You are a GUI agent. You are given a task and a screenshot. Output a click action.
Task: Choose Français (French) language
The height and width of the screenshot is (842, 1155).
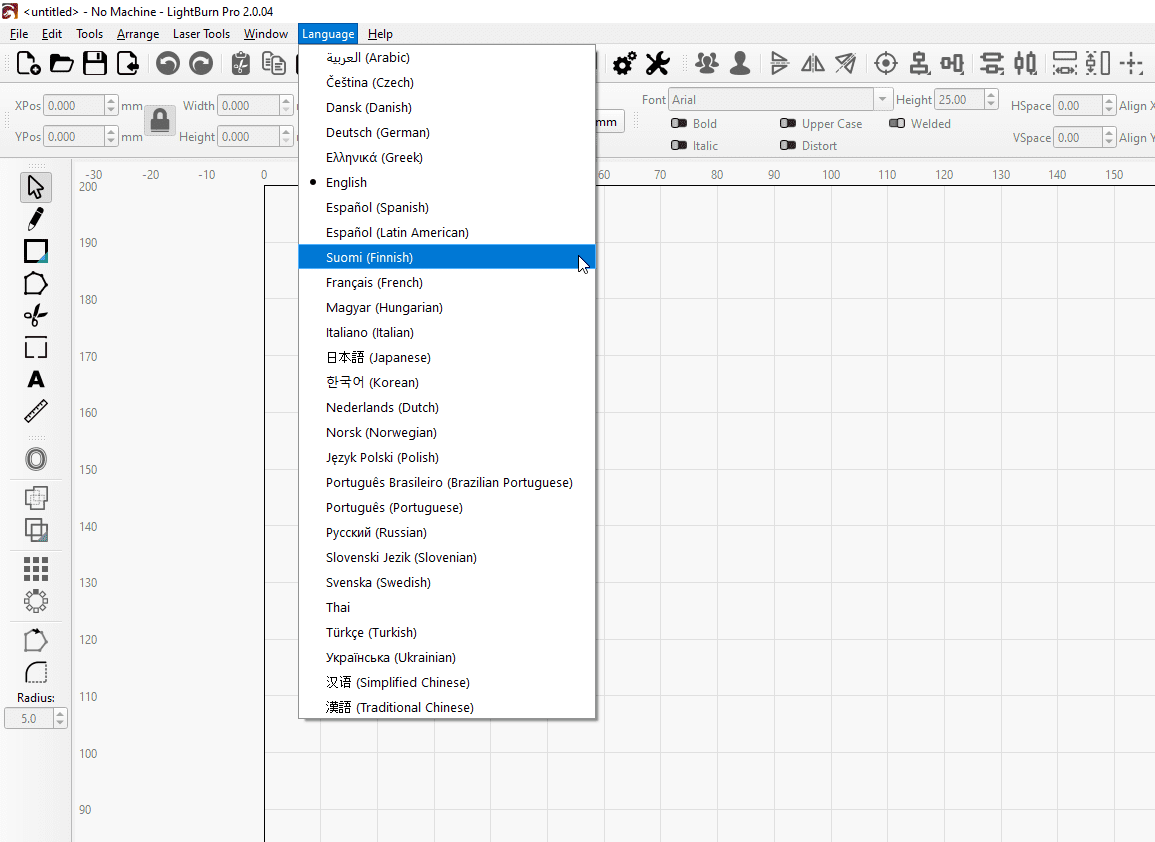click(x=446, y=282)
